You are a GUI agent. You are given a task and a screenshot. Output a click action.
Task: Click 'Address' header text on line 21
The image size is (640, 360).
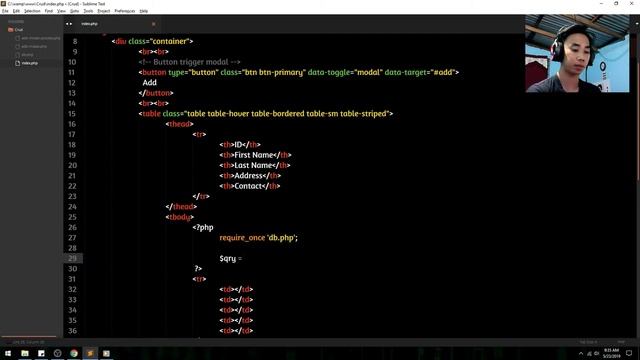248,176
